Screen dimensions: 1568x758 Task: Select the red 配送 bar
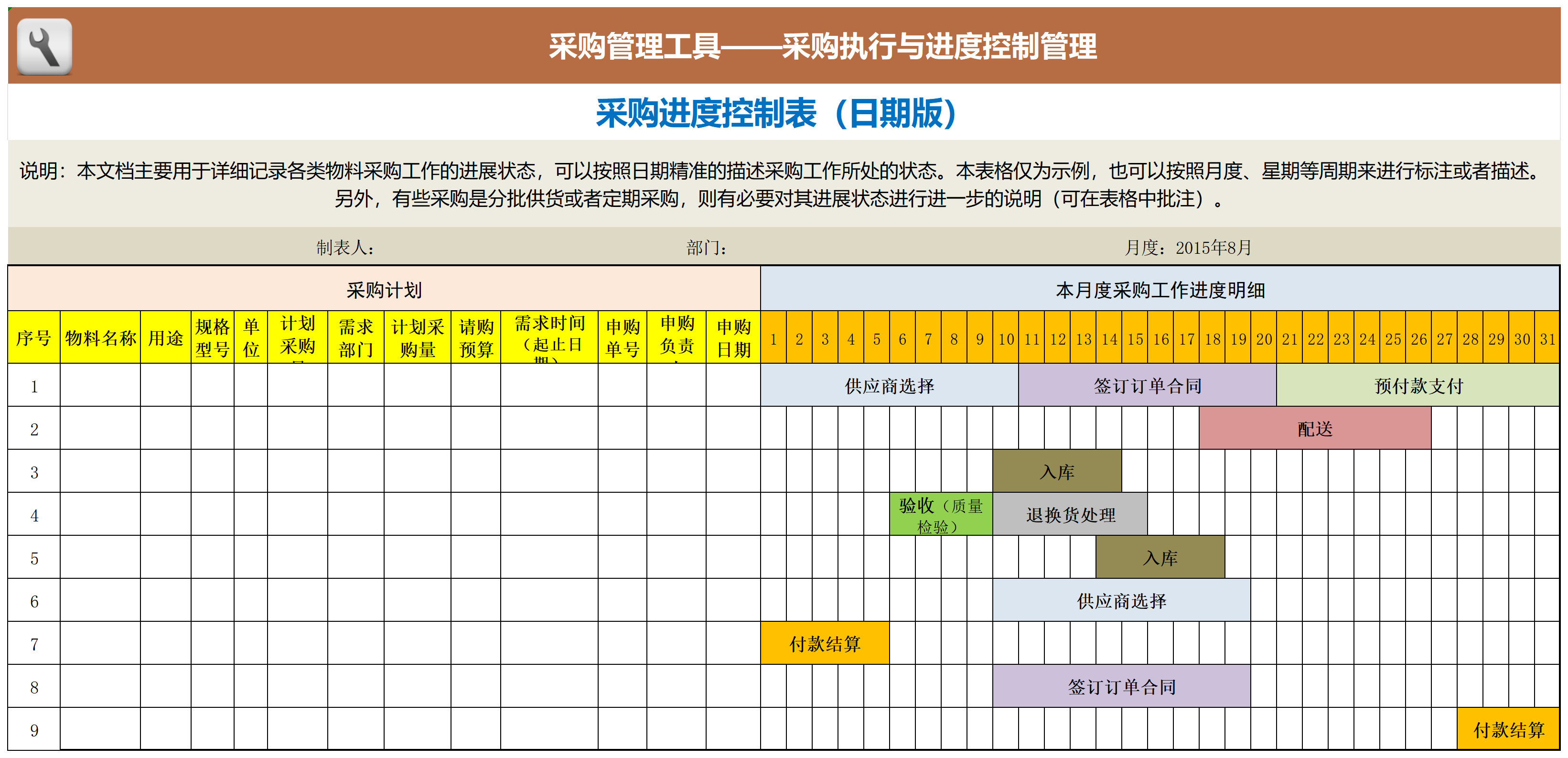(x=1315, y=429)
